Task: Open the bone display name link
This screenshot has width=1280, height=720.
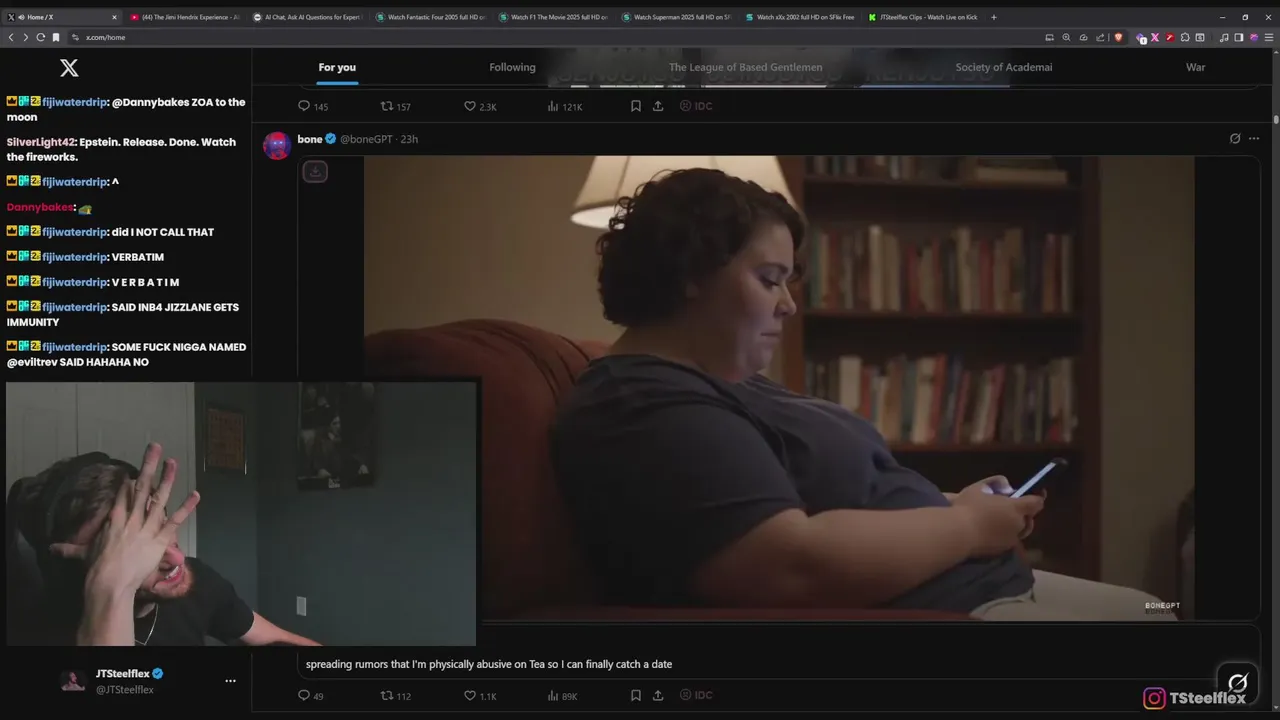Action: (310, 139)
